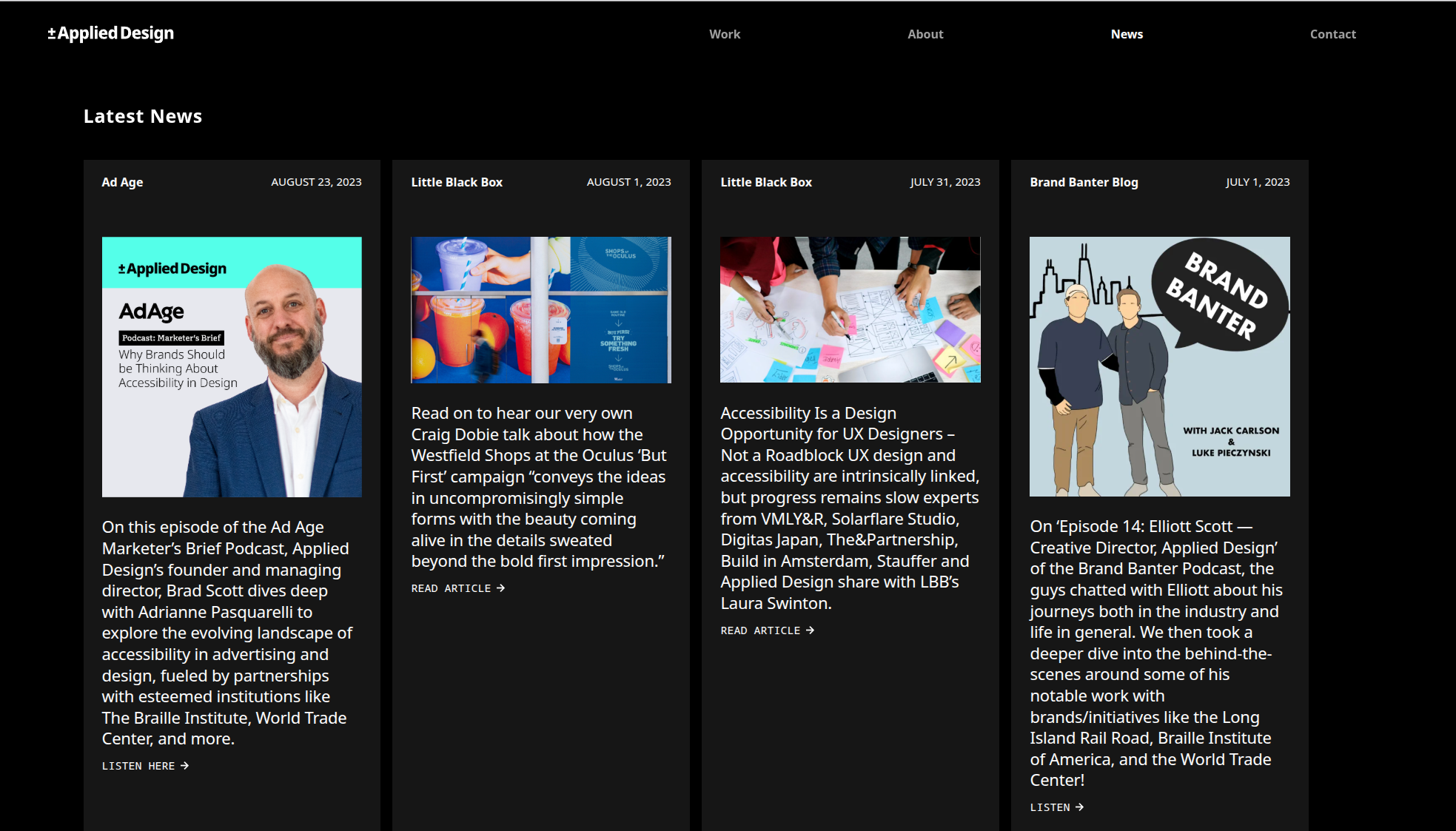Click the Little Black Box label dated July 31
The image size is (1456, 831).
(x=766, y=182)
